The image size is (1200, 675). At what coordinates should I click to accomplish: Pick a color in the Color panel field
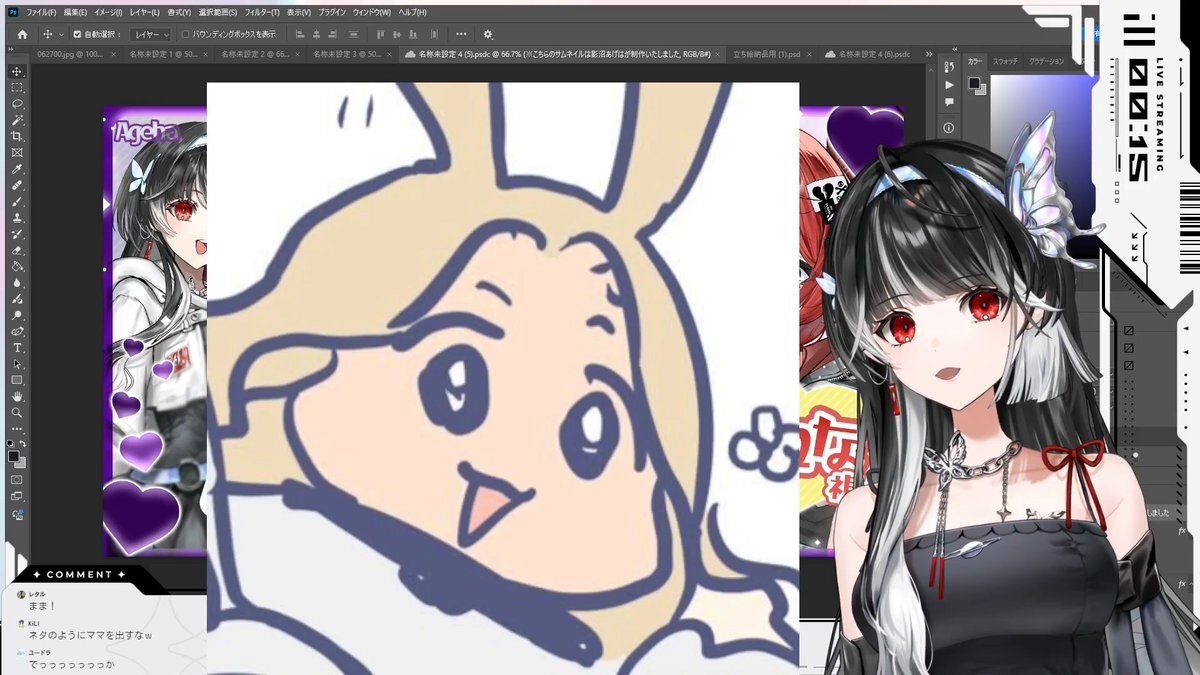[1040, 110]
